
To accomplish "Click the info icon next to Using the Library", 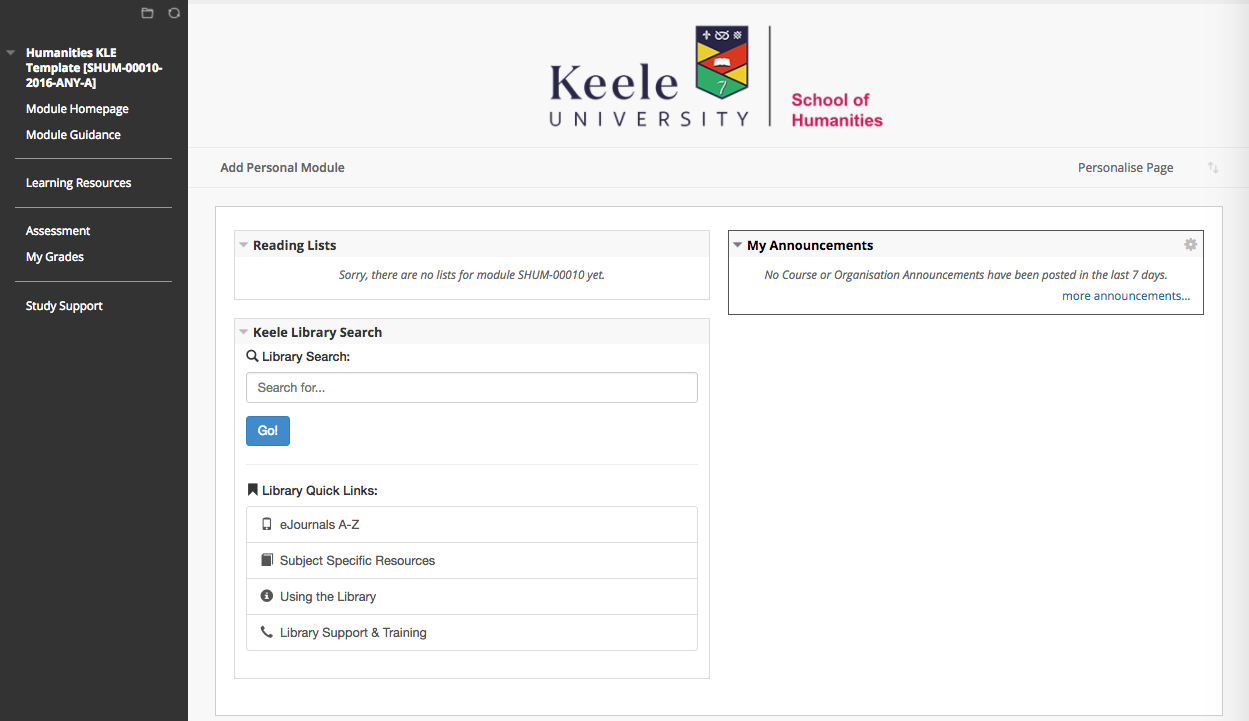I will (266, 595).
